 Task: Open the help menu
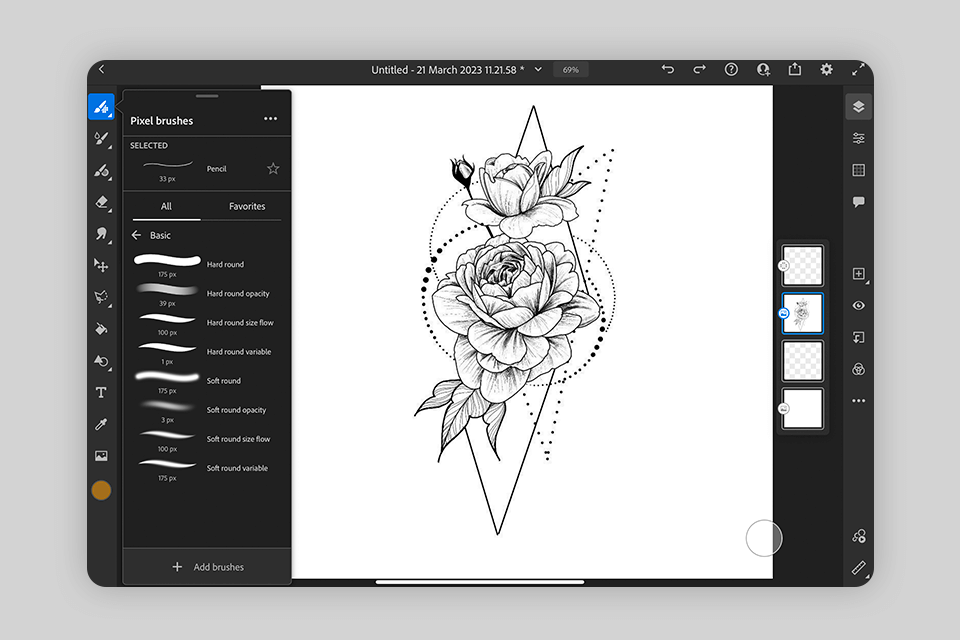click(x=731, y=69)
